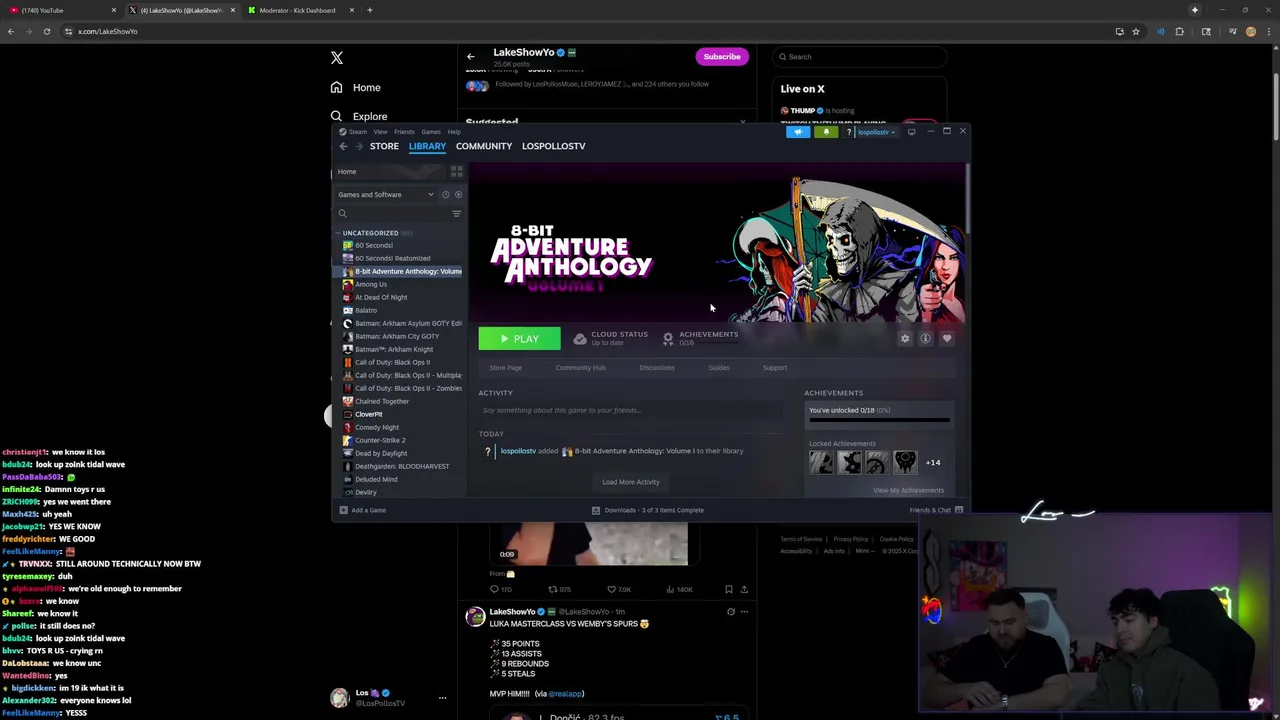
Task: Open the game info icon
Action: 925,339
